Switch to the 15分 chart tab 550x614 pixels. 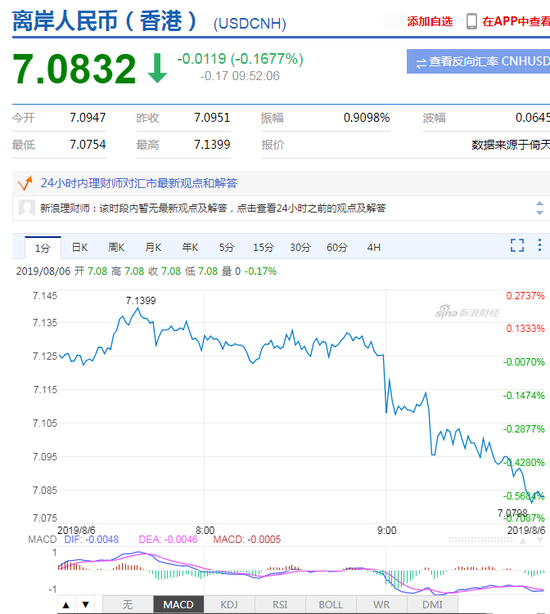[x=263, y=247]
